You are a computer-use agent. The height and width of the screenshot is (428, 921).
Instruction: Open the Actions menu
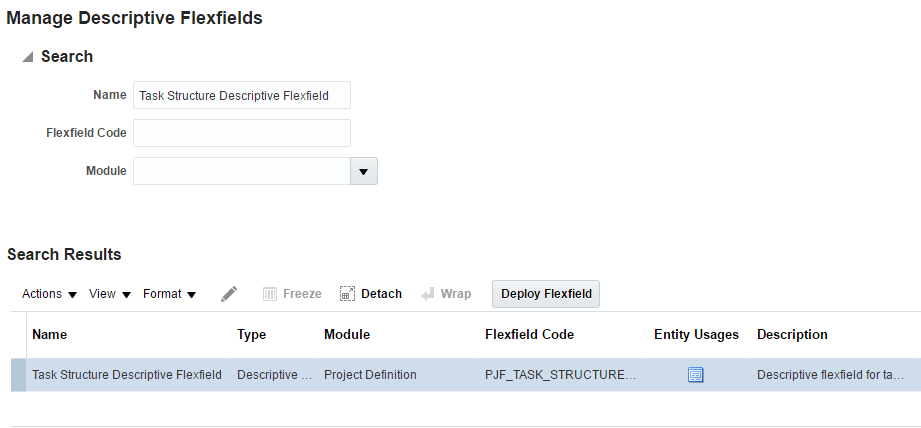(50, 294)
